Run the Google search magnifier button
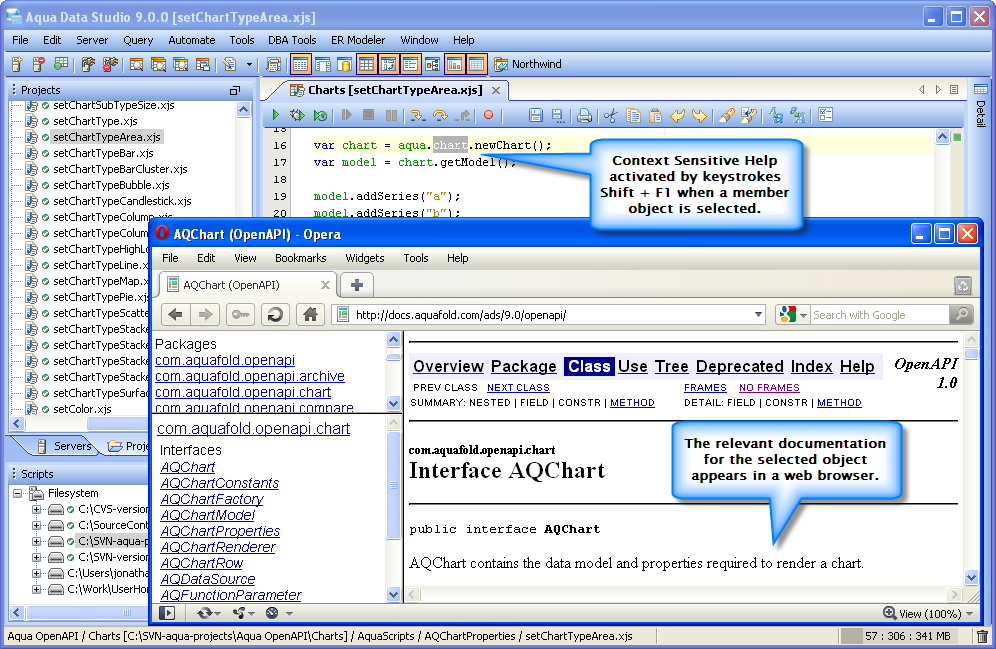 [962, 314]
